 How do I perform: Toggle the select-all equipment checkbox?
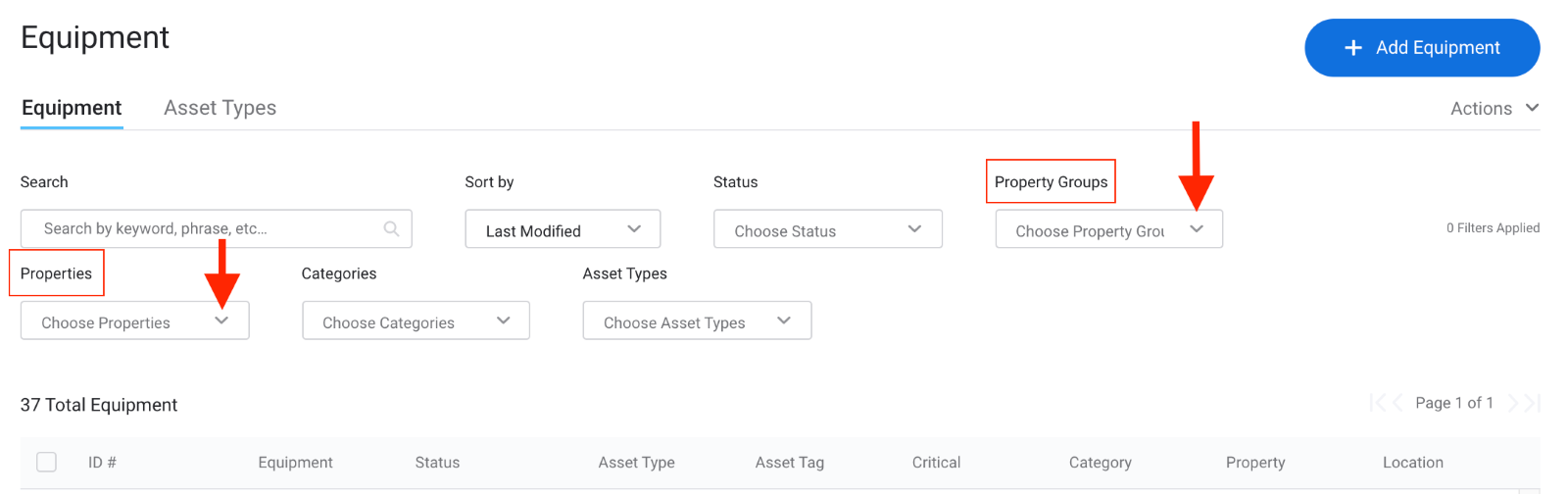pos(46,462)
